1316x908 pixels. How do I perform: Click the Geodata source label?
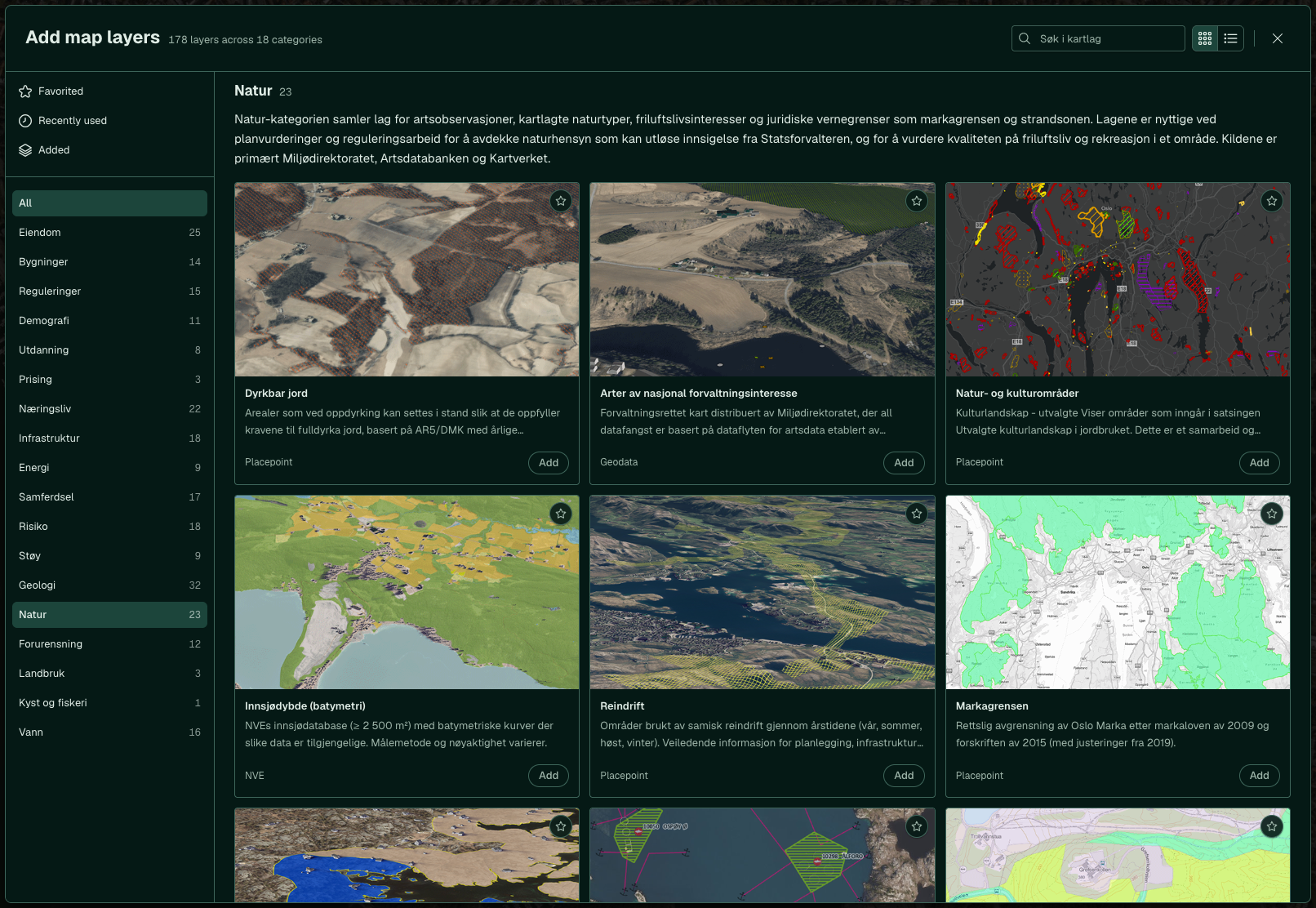point(619,462)
